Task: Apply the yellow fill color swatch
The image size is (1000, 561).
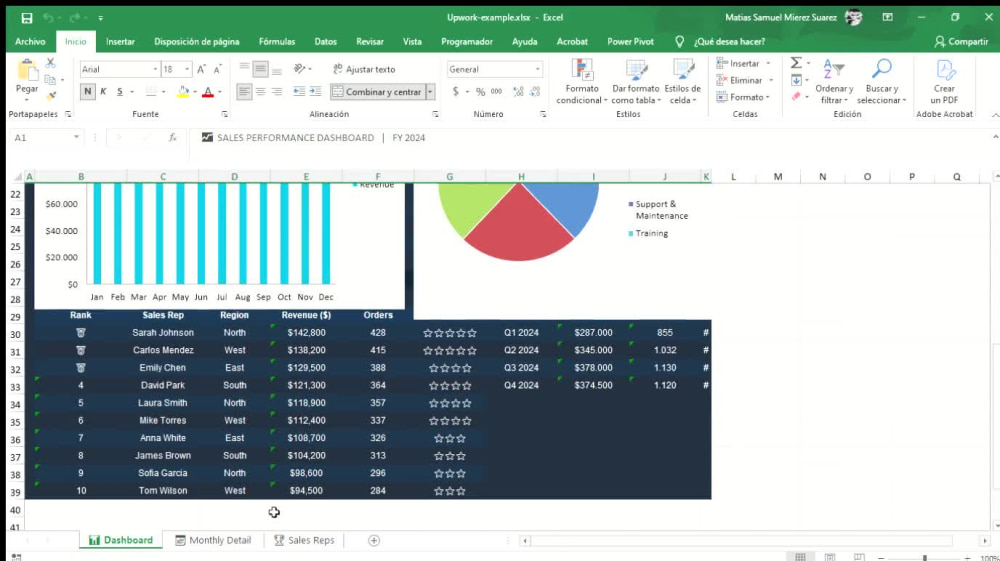Action: click(183, 92)
